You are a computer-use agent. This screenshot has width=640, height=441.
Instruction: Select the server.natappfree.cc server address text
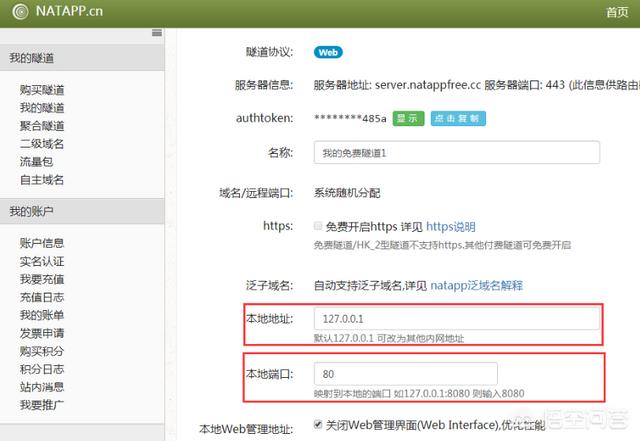428,85
